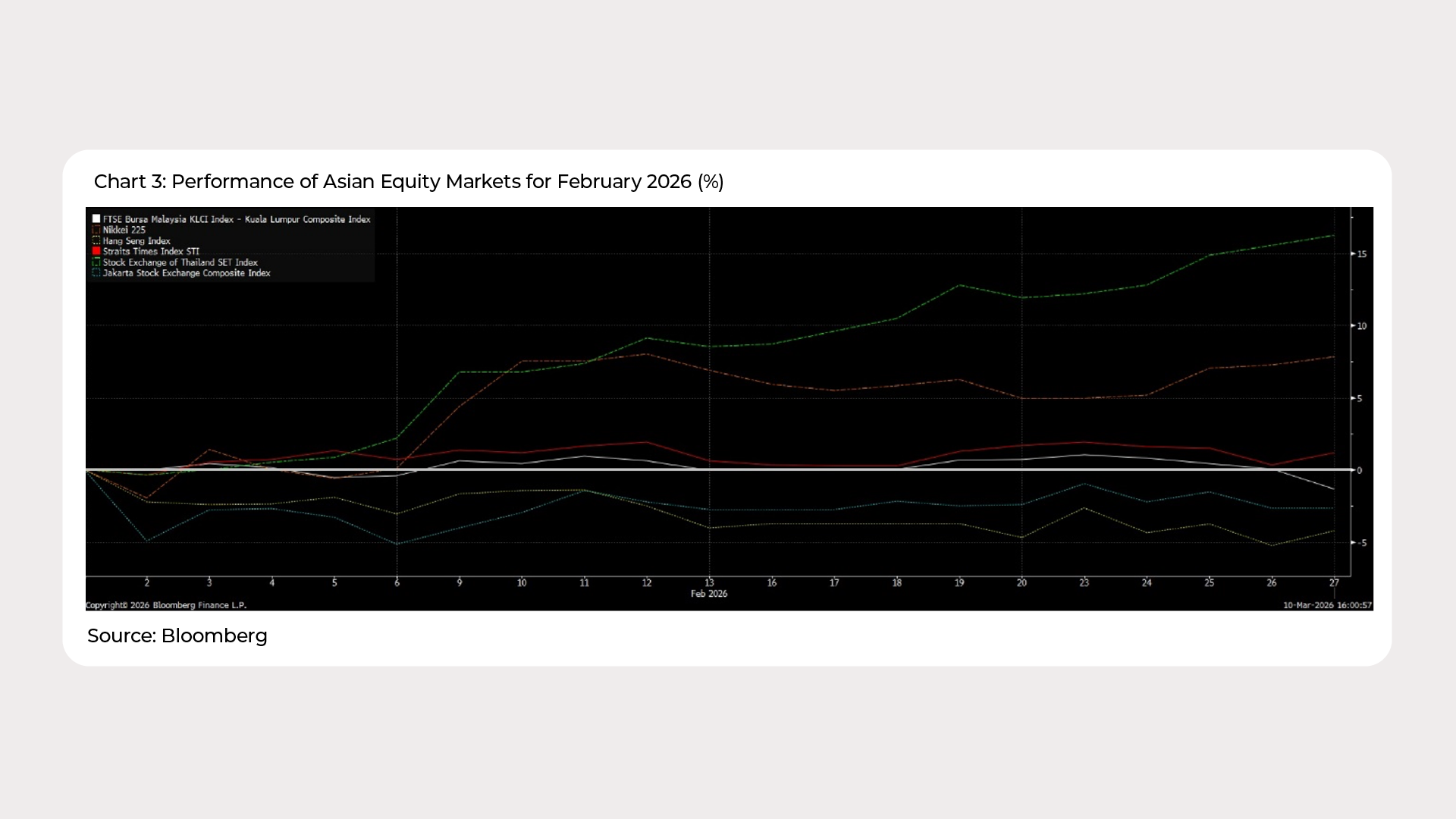
Task: Collapse the FTSE Bursa Malaysia legend entry
Action: point(231,218)
